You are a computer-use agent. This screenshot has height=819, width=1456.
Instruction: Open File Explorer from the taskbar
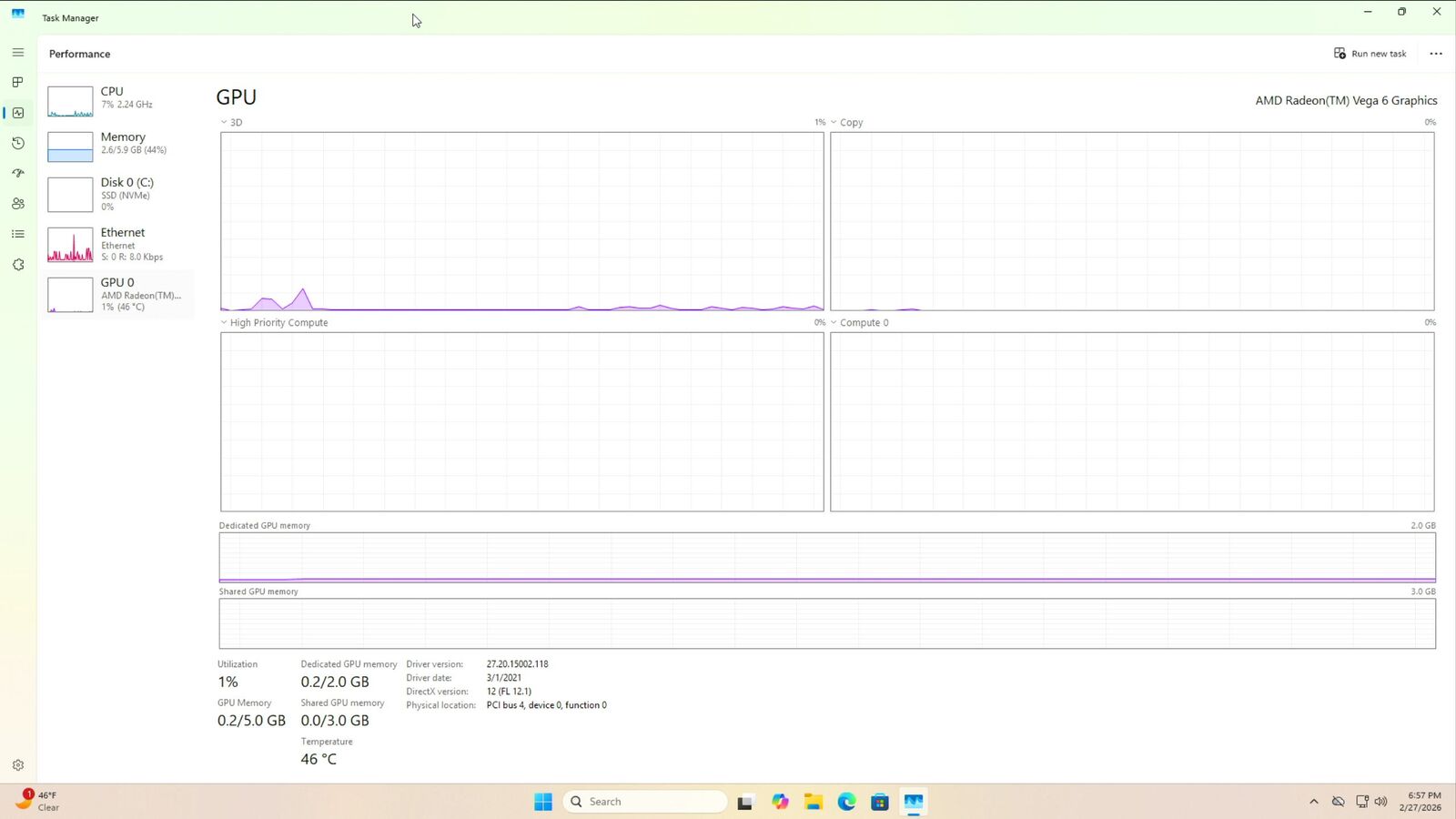pyautogui.click(x=814, y=802)
